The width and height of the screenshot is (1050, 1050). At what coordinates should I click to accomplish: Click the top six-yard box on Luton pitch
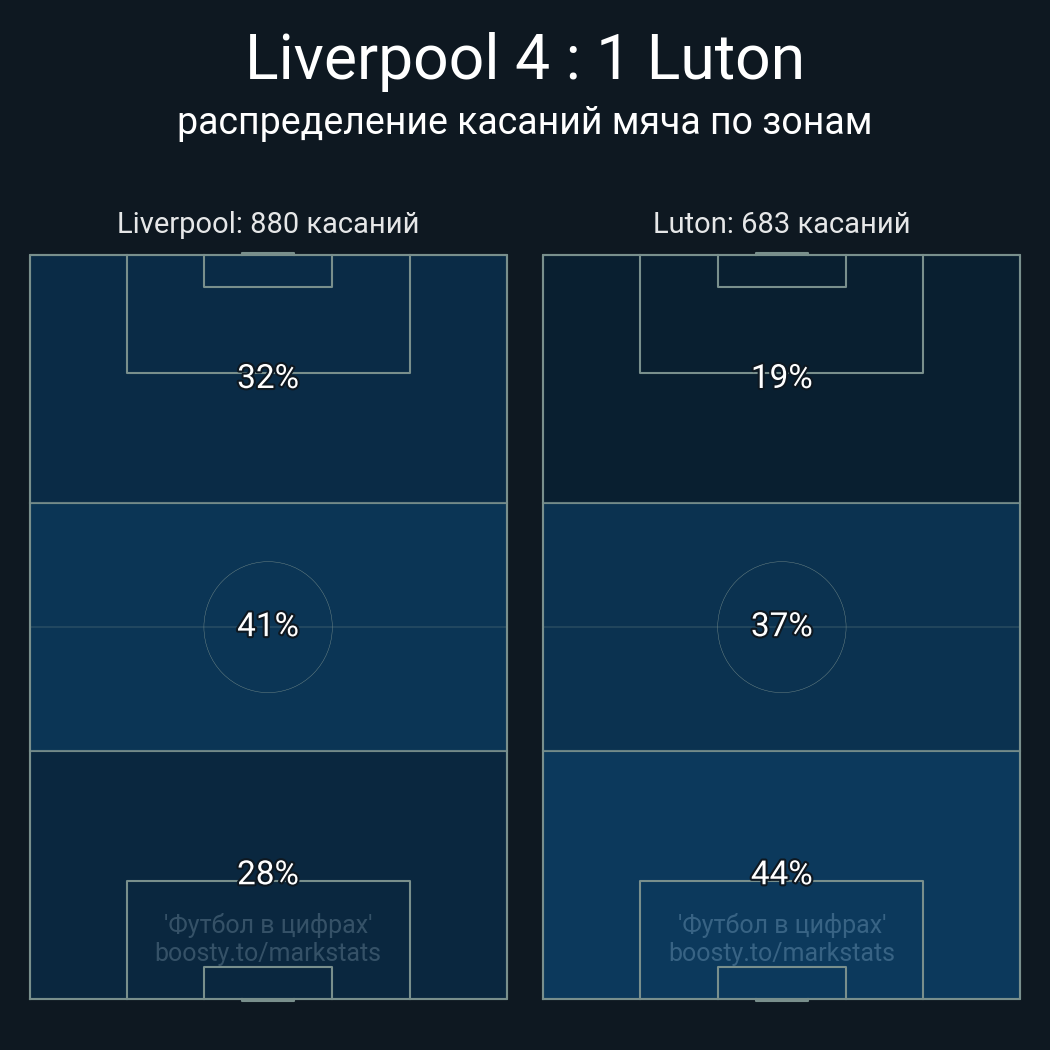click(781, 271)
